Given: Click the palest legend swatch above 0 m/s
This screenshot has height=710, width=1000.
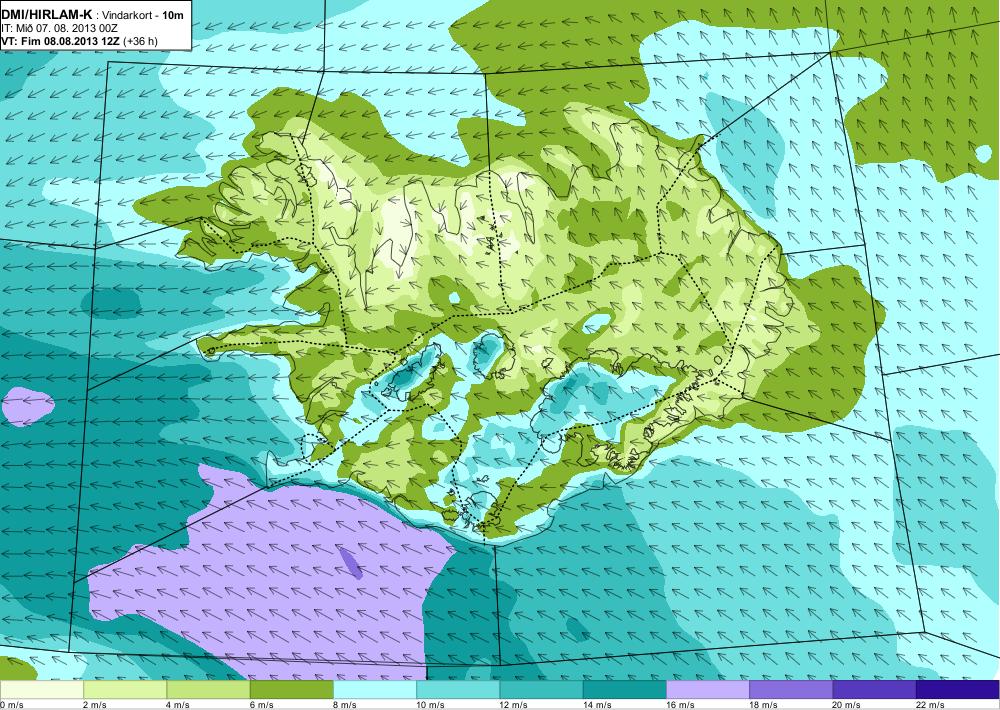Looking at the screenshot, I should tap(41, 690).
